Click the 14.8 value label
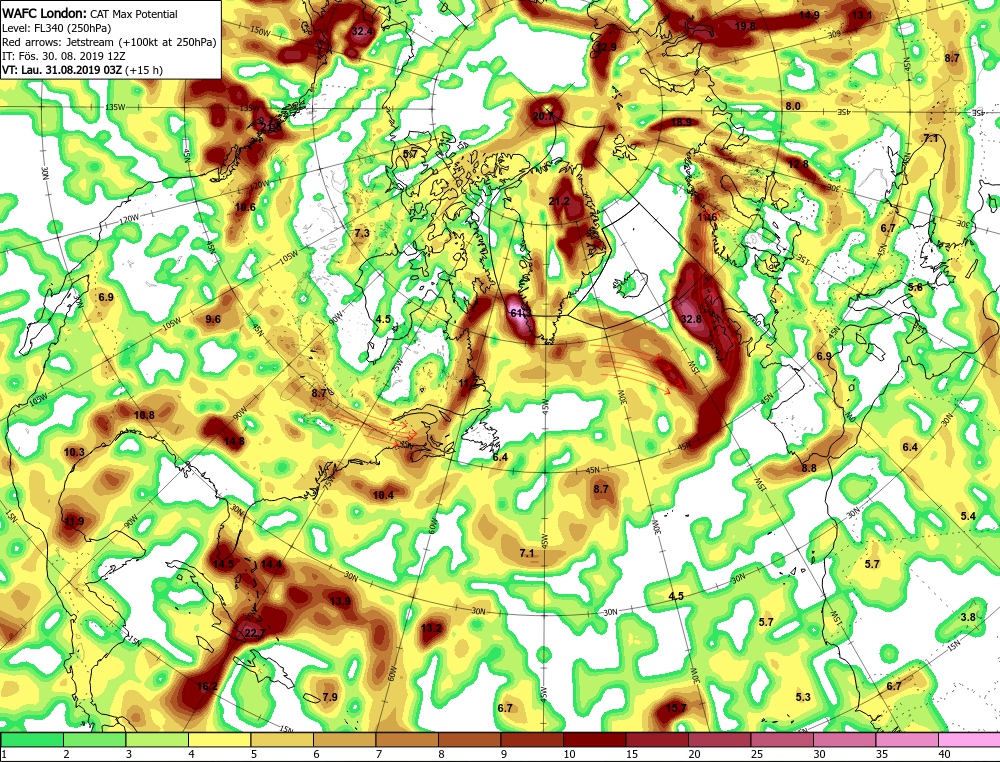1000x762 pixels. click(234, 441)
